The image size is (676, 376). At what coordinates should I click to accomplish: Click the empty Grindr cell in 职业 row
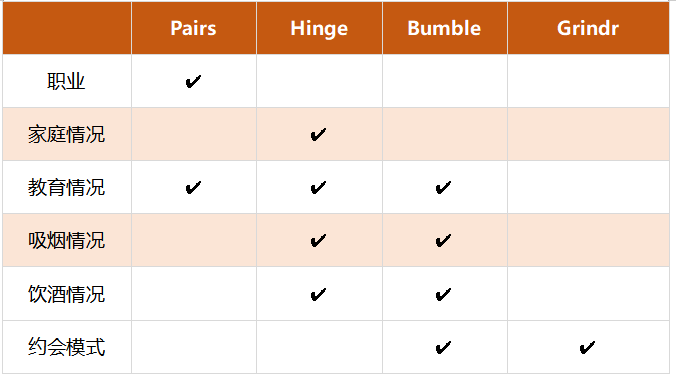coord(588,81)
